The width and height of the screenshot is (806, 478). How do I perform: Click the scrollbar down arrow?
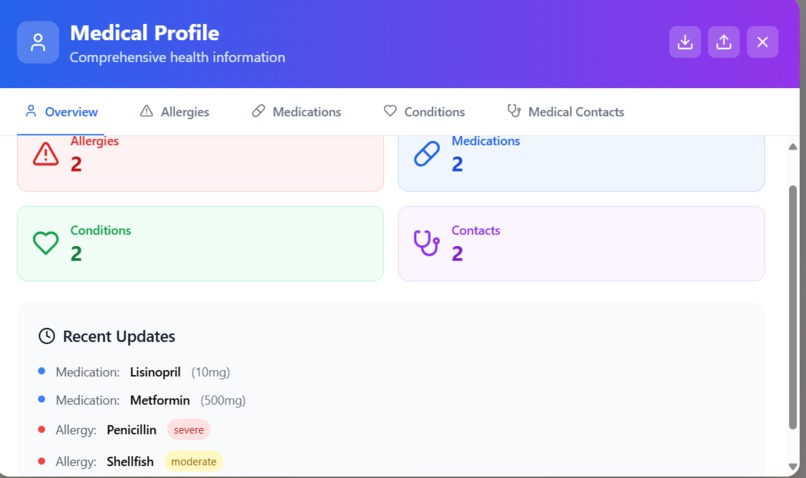click(x=793, y=466)
